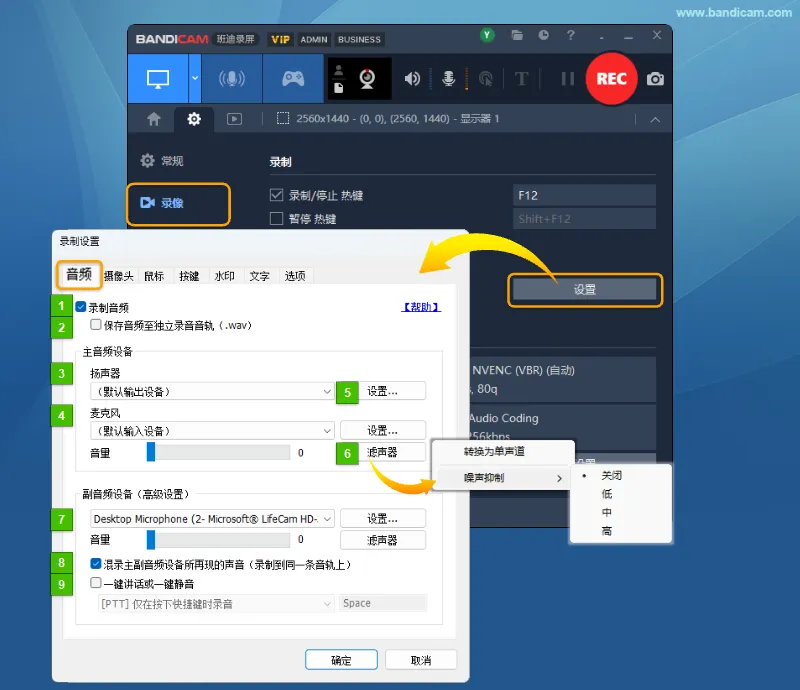Open PTT 仅在按下快捷键时录音 dropdown

pyautogui.click(x=216, y=604)
